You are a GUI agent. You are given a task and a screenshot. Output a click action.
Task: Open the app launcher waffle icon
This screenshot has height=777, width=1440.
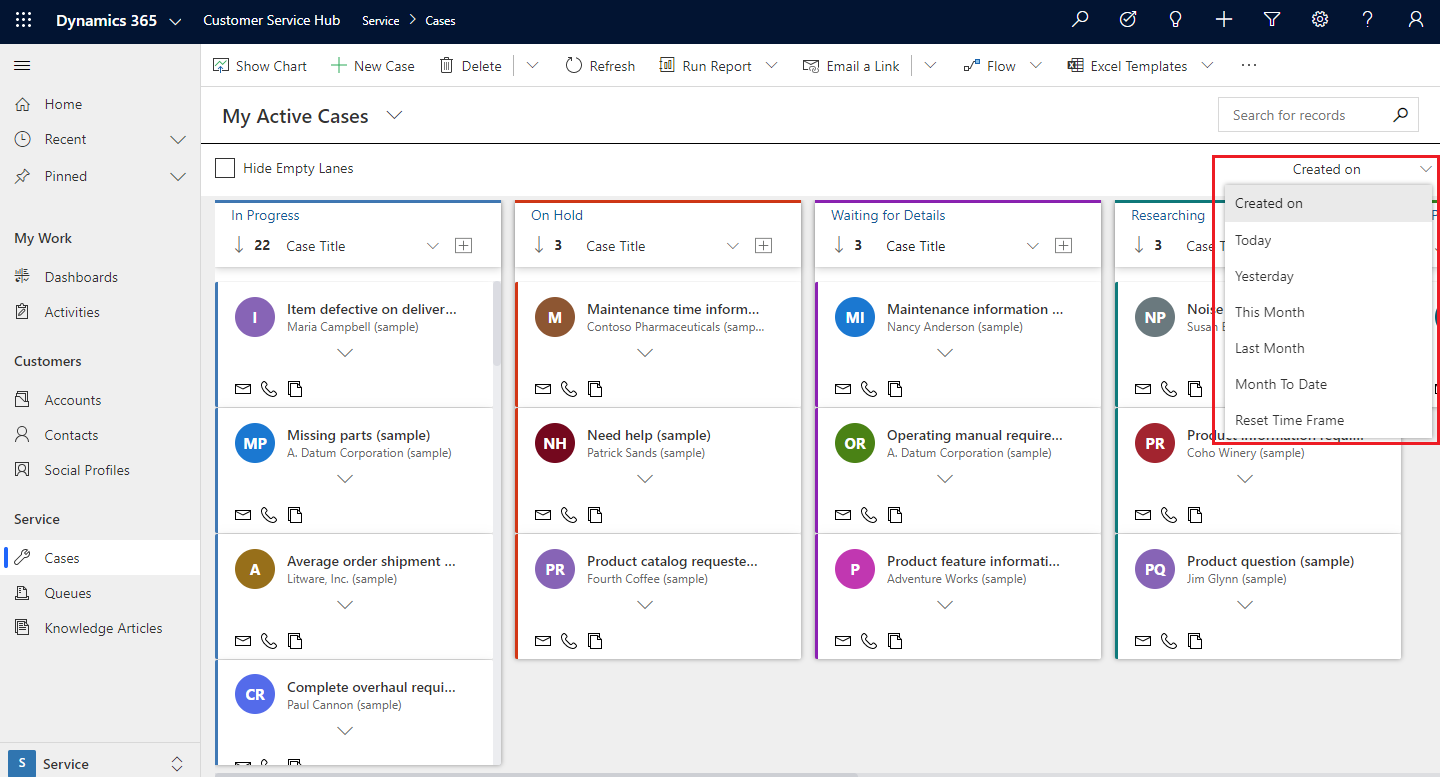click(x=23, y=20)
